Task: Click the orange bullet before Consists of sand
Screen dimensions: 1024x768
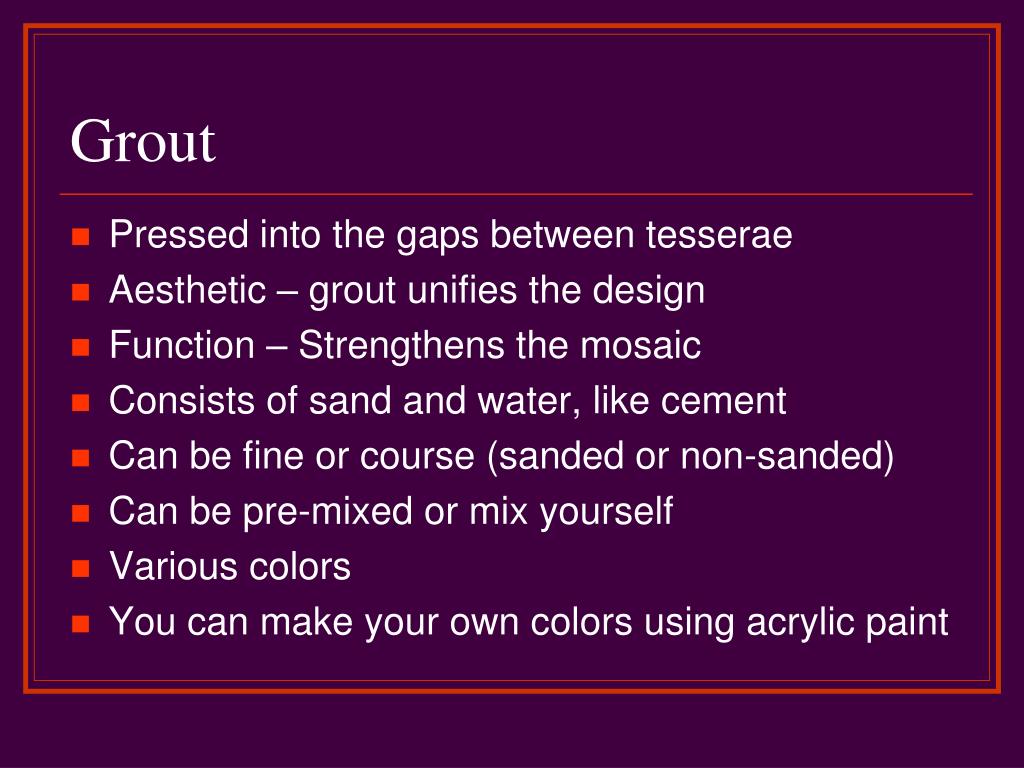Action: (x=80, y=402)
